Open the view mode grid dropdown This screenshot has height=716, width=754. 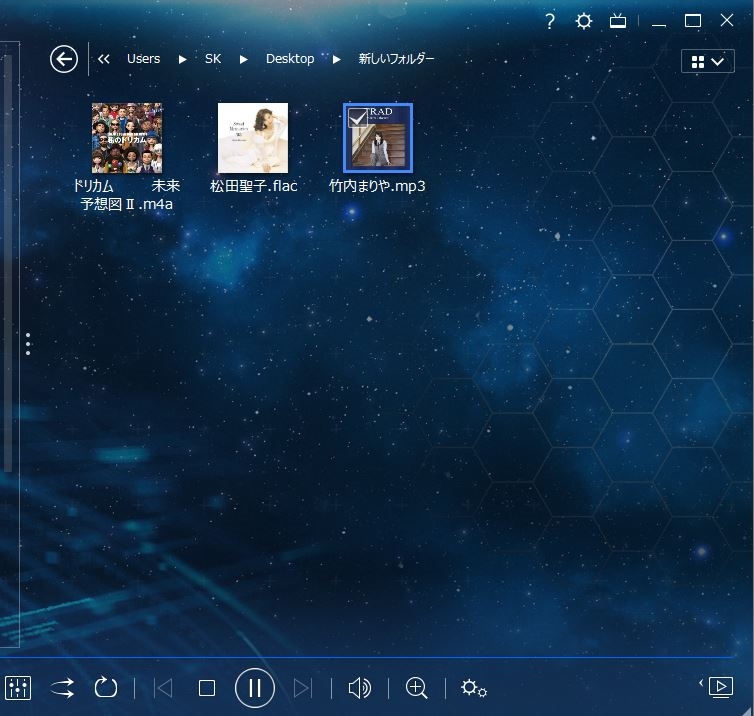tap(707, 61)
